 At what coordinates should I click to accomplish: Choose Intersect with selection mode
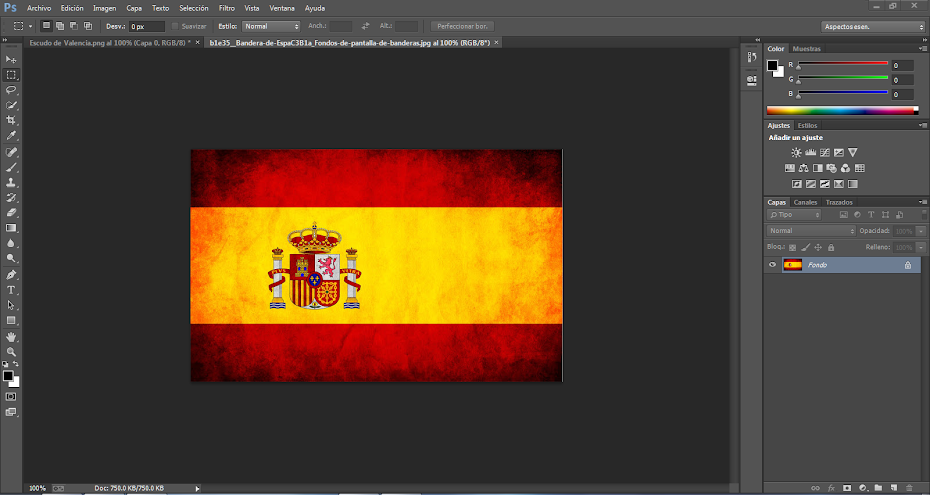tap(88, 26)
